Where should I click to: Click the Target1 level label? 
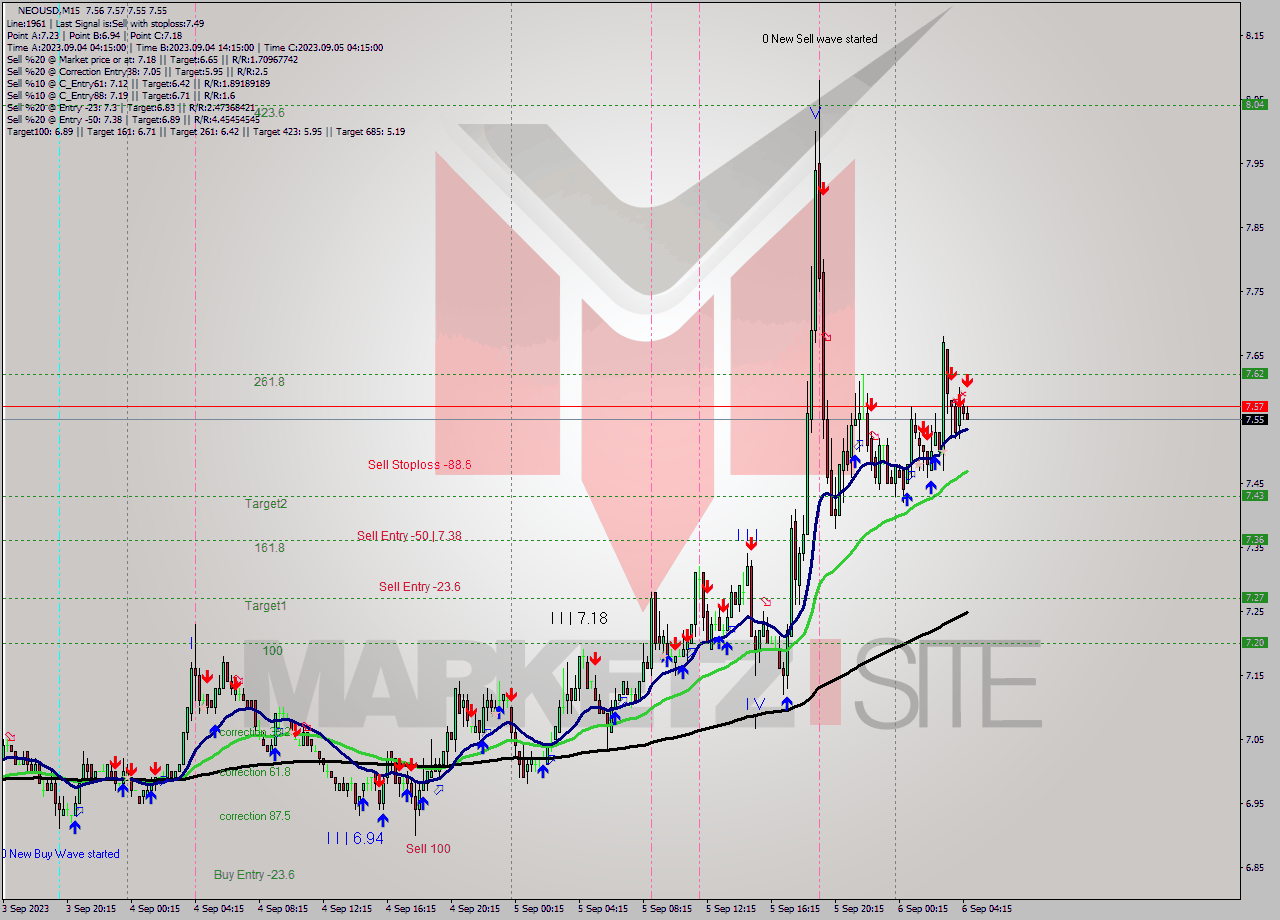click(266, 606)
